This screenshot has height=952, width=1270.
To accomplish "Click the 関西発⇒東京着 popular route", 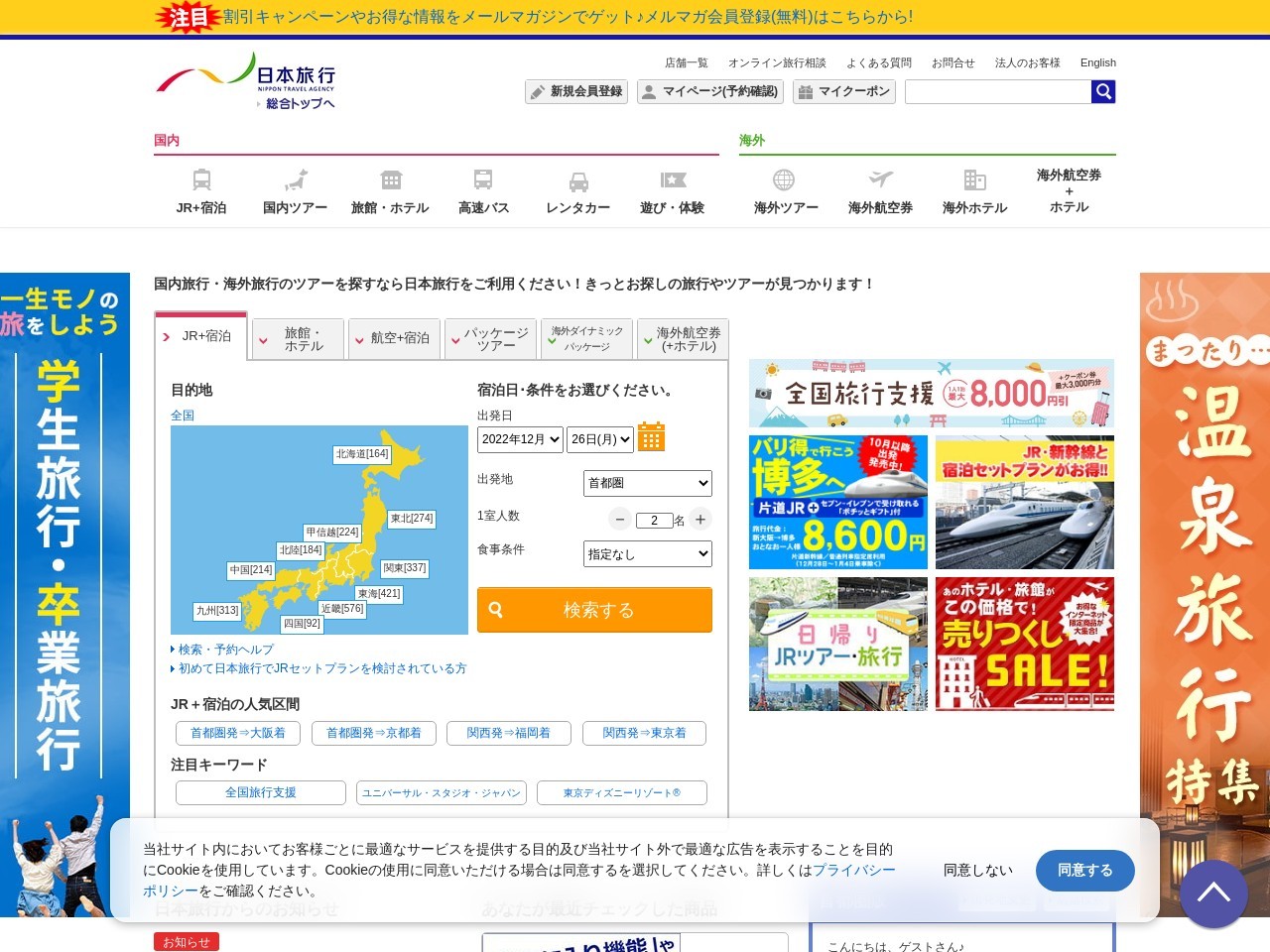I will [x=645, y=733].
